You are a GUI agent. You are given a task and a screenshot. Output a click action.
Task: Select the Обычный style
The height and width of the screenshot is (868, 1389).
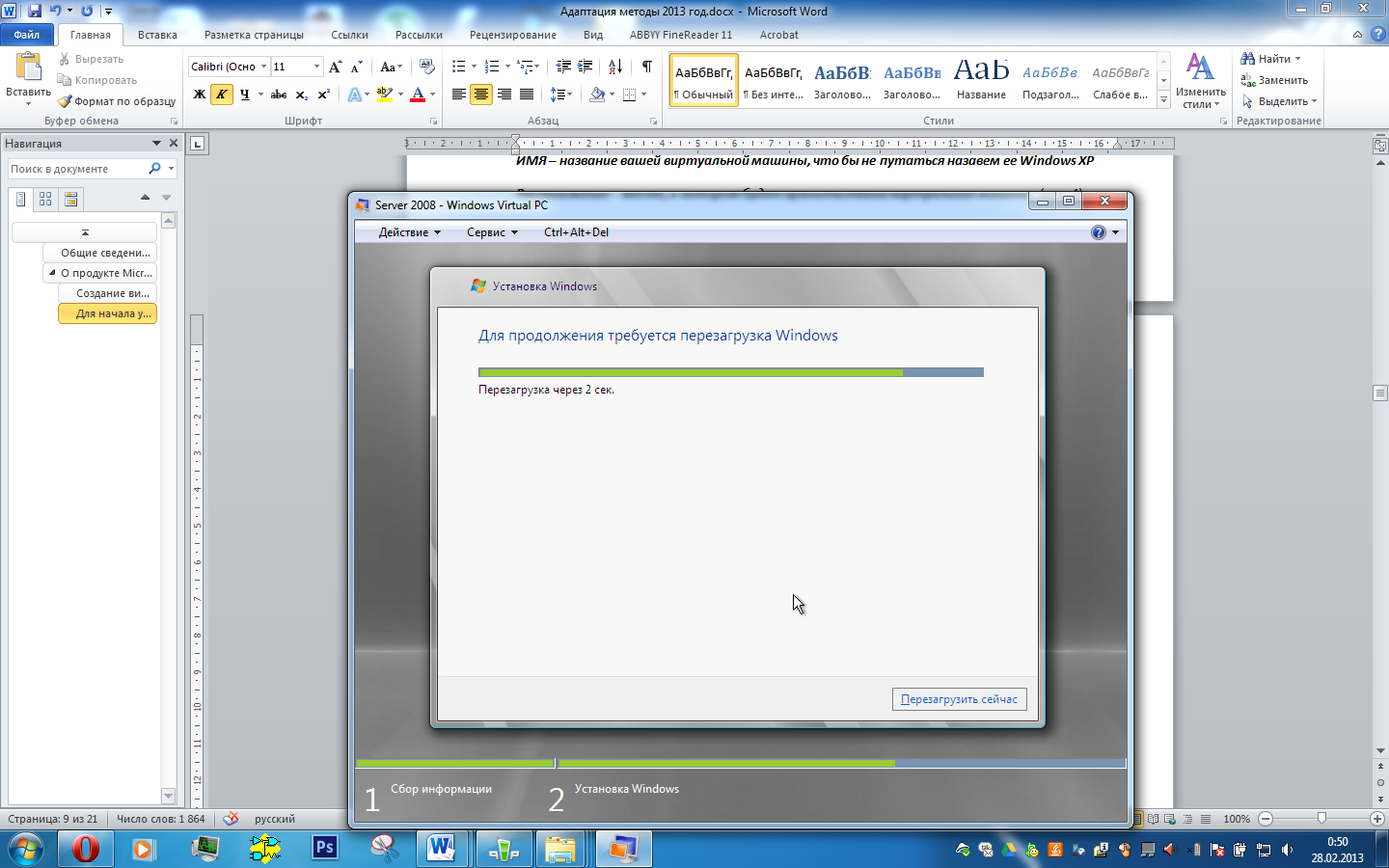[703, 79]
